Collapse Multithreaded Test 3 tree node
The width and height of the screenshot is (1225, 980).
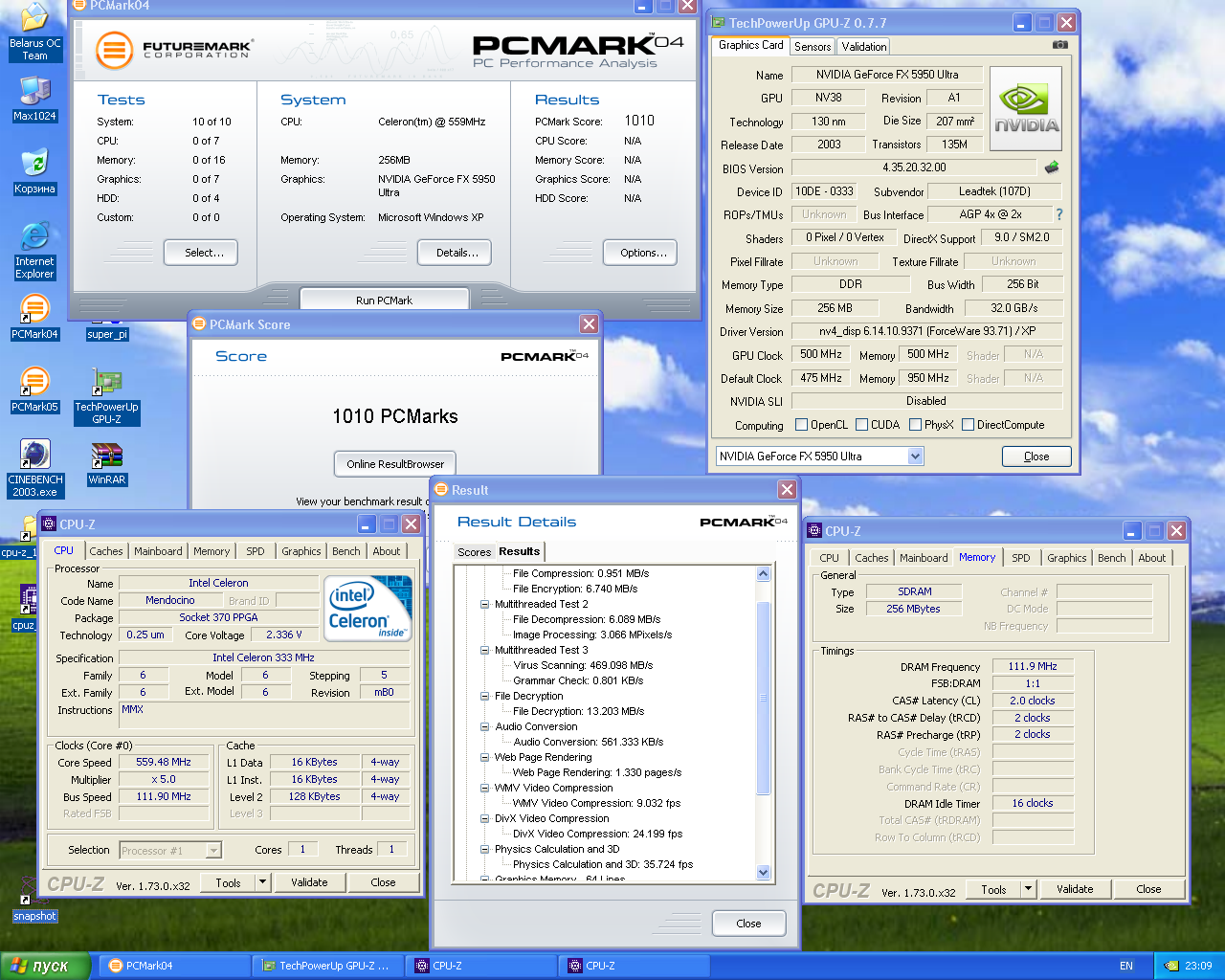point(484,650)
